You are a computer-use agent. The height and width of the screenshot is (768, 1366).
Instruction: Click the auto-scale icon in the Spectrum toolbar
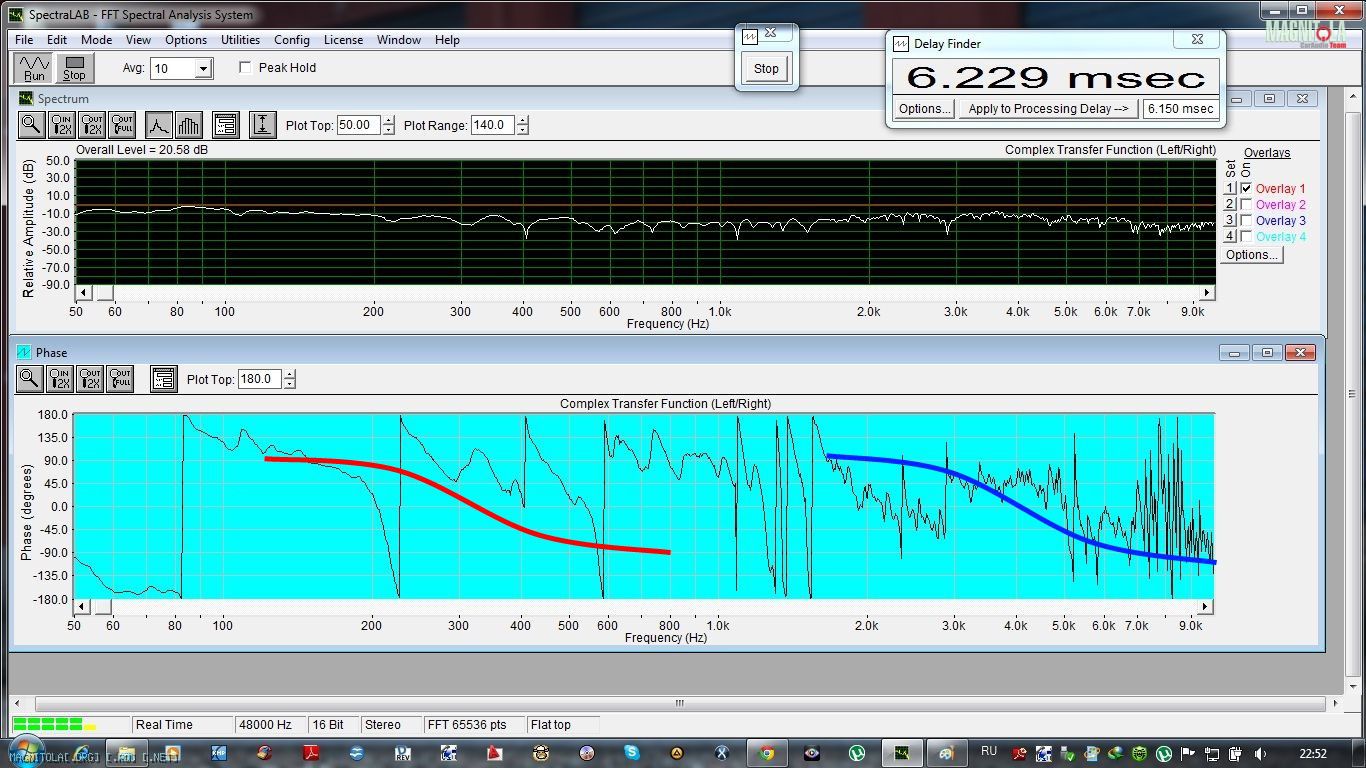pyautogui.click(x=262, y=125)
